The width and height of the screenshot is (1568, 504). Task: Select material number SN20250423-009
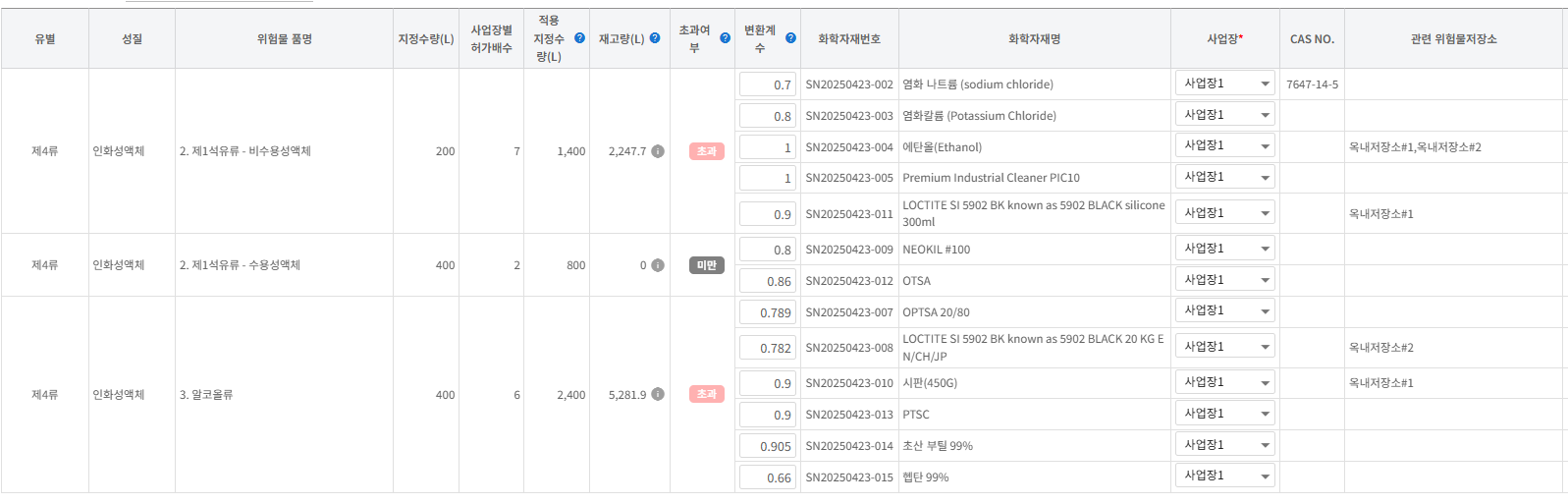coord(849,250)
